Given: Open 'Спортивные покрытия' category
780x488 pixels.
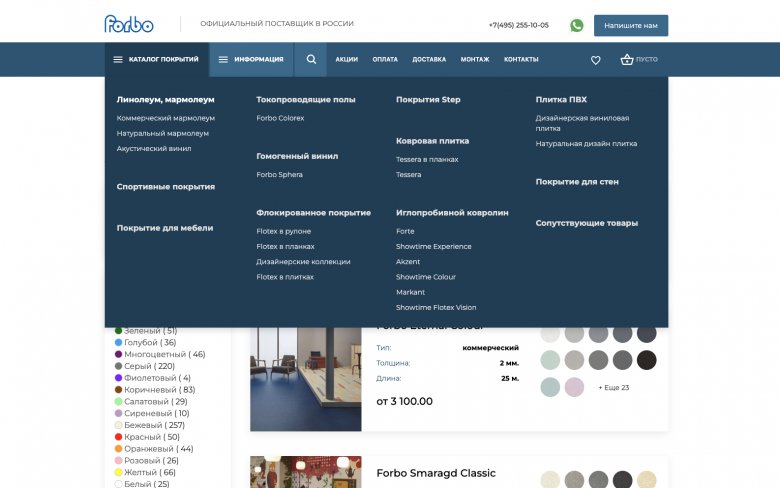Looking at the screenshot, I should pos(166,187).
